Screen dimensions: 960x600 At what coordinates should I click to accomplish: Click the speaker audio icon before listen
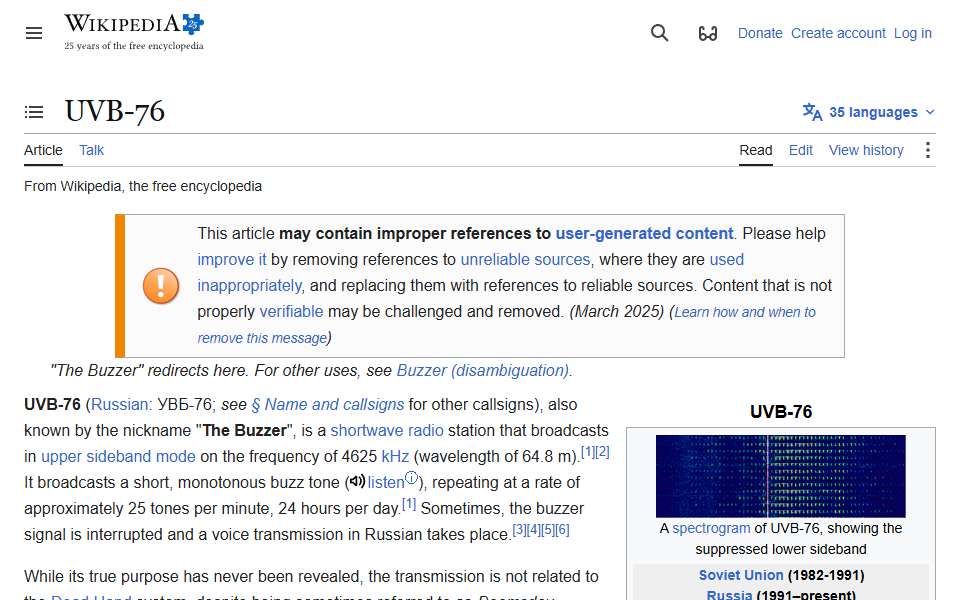357,482
